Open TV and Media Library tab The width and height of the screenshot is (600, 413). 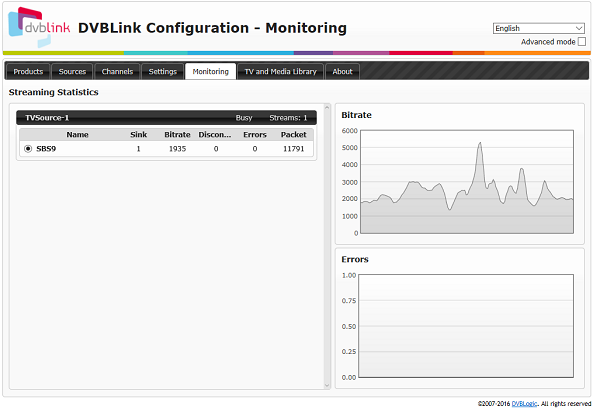coord(281,72)
